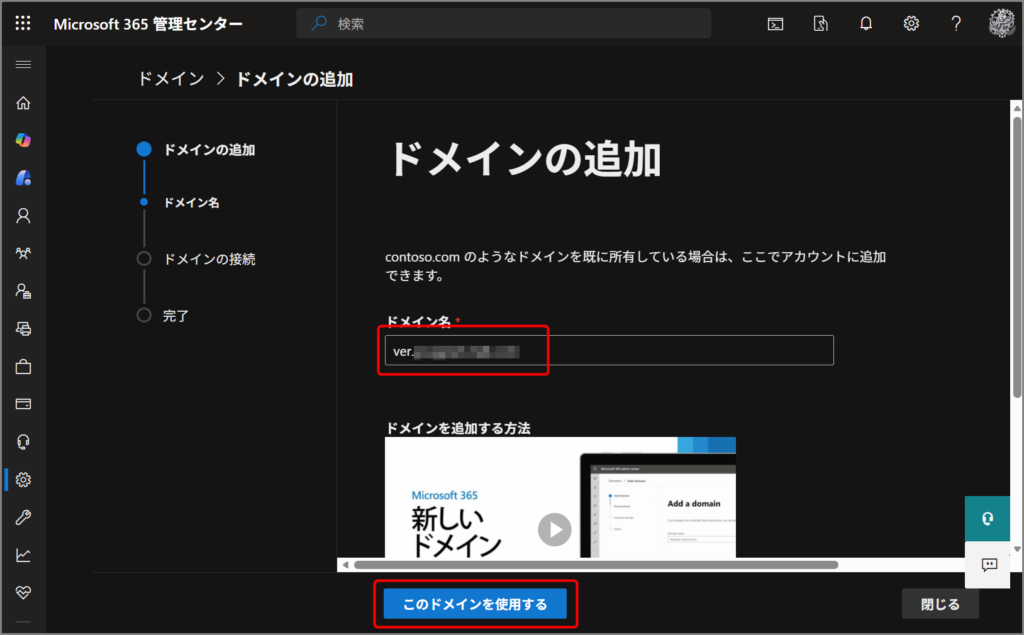Open Health heart icon in sidebar
Screen dimensions: 1024x635
(x=23, y=592)
